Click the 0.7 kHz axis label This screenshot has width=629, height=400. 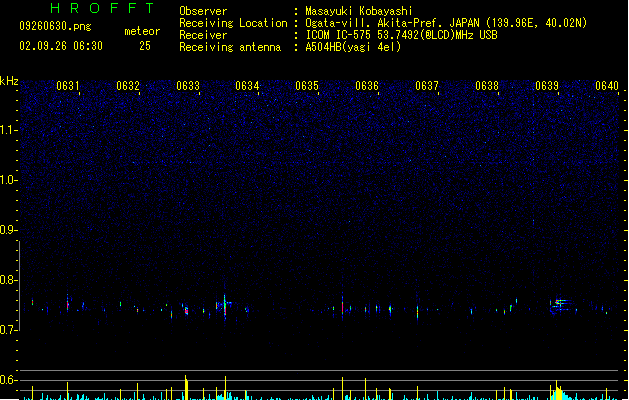8,330
